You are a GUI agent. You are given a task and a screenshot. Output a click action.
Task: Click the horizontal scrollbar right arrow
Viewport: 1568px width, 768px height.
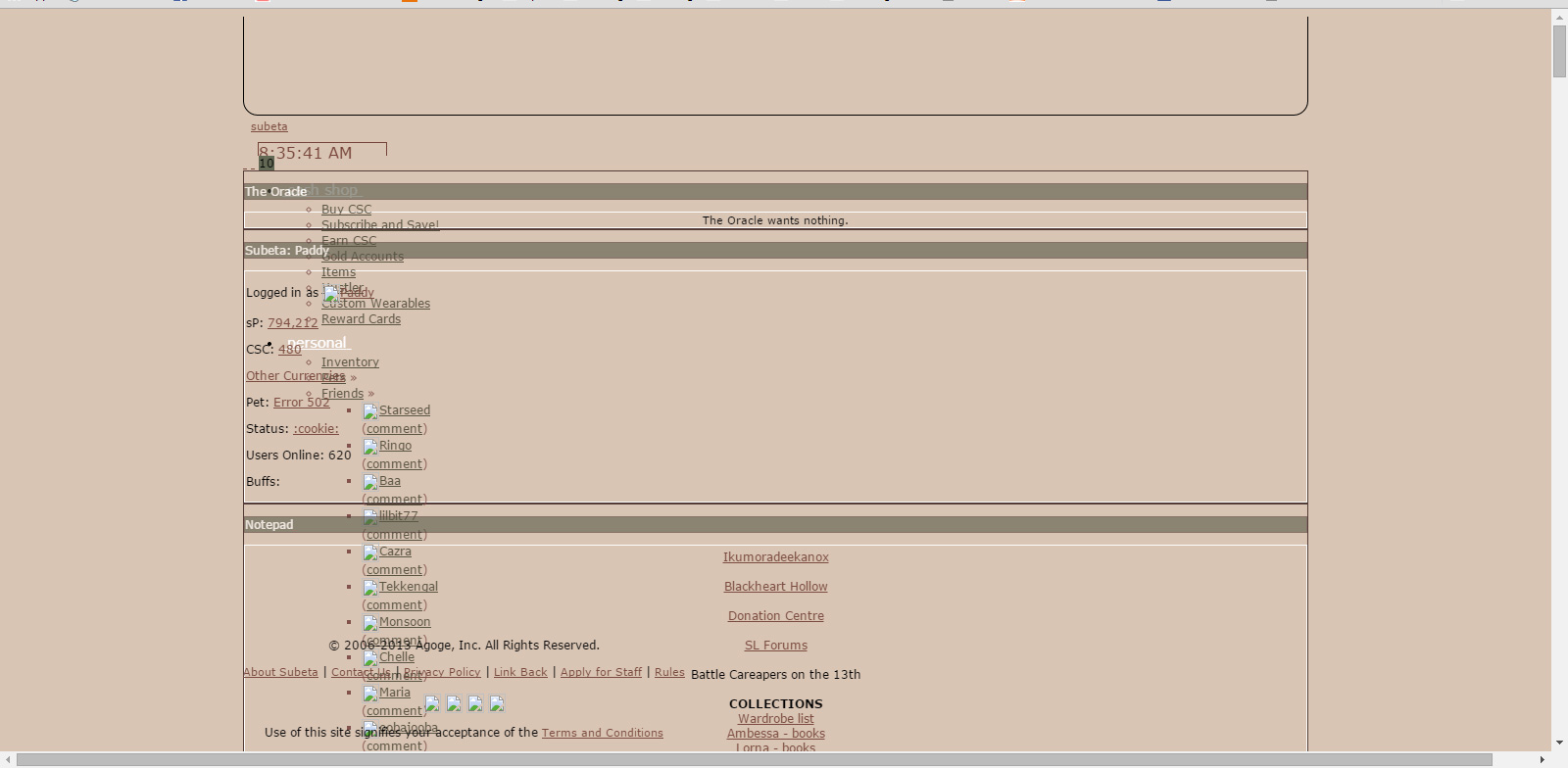pyautogui.click(x=1543, y=760)
